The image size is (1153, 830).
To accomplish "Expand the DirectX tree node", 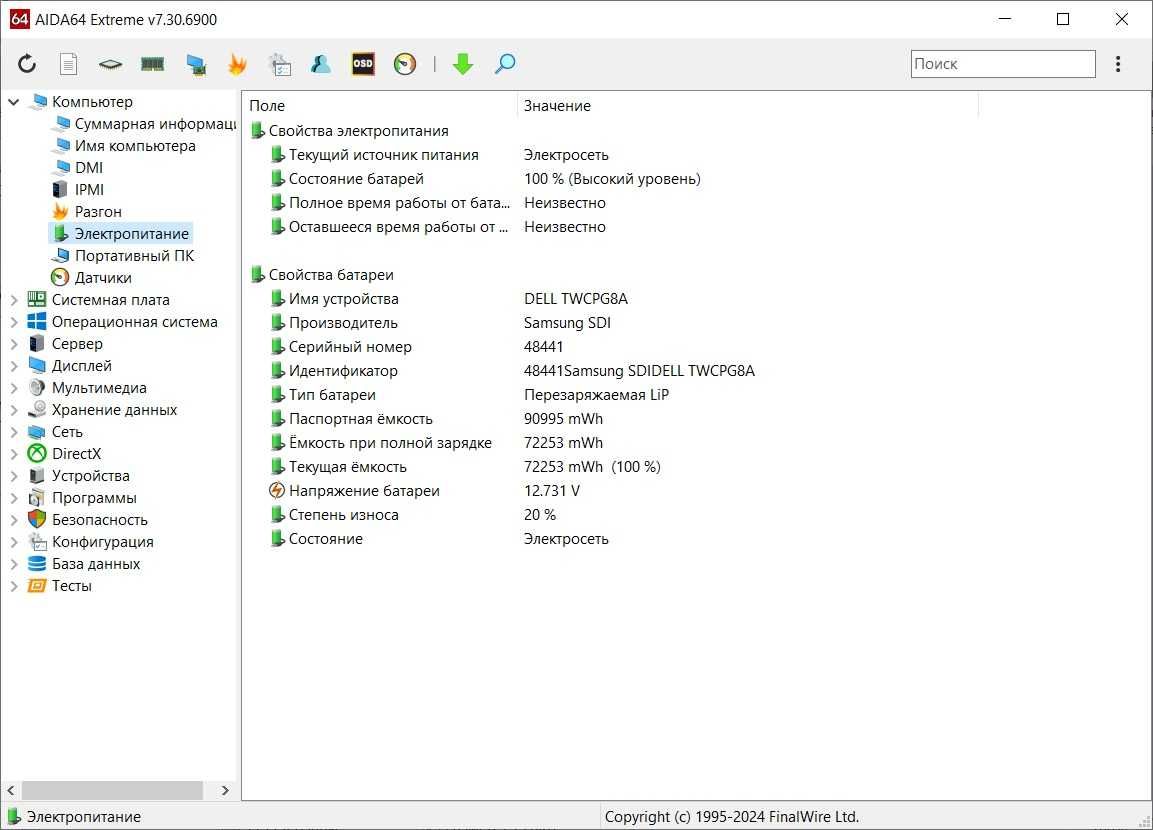I will (x=14, y=454).
